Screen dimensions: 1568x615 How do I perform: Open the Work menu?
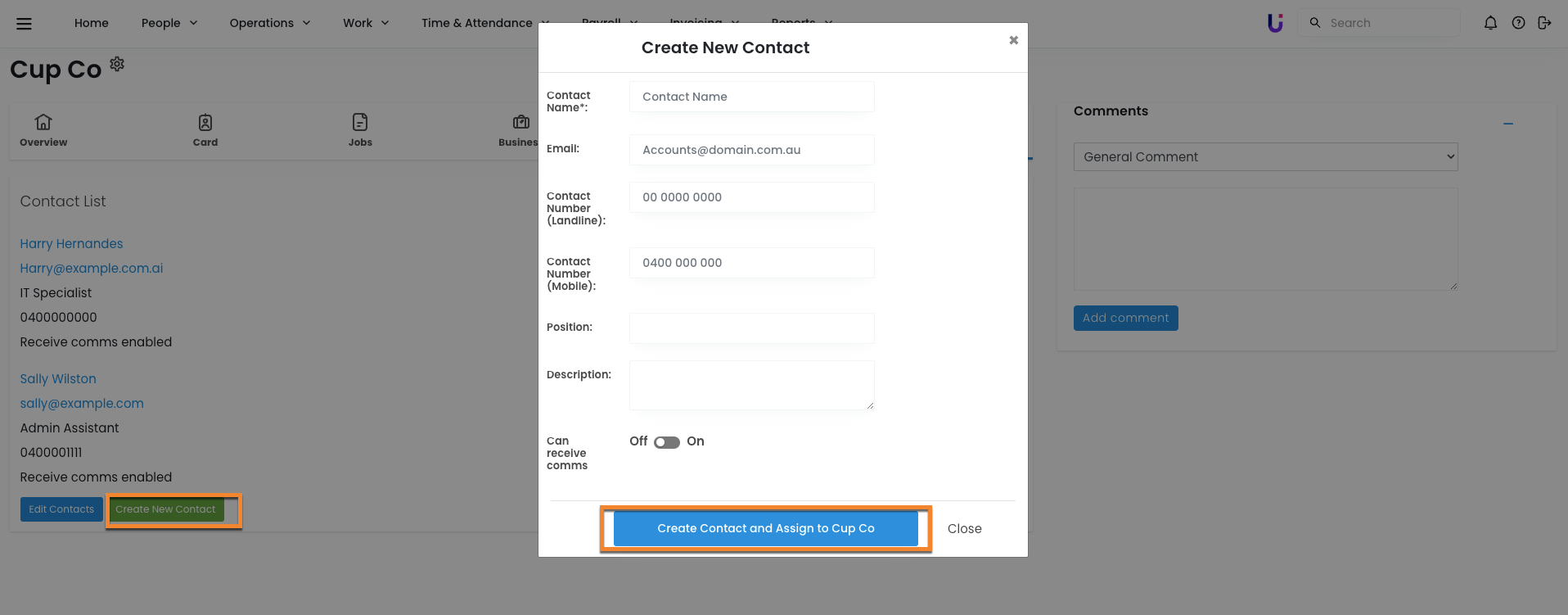click(365, 23)
